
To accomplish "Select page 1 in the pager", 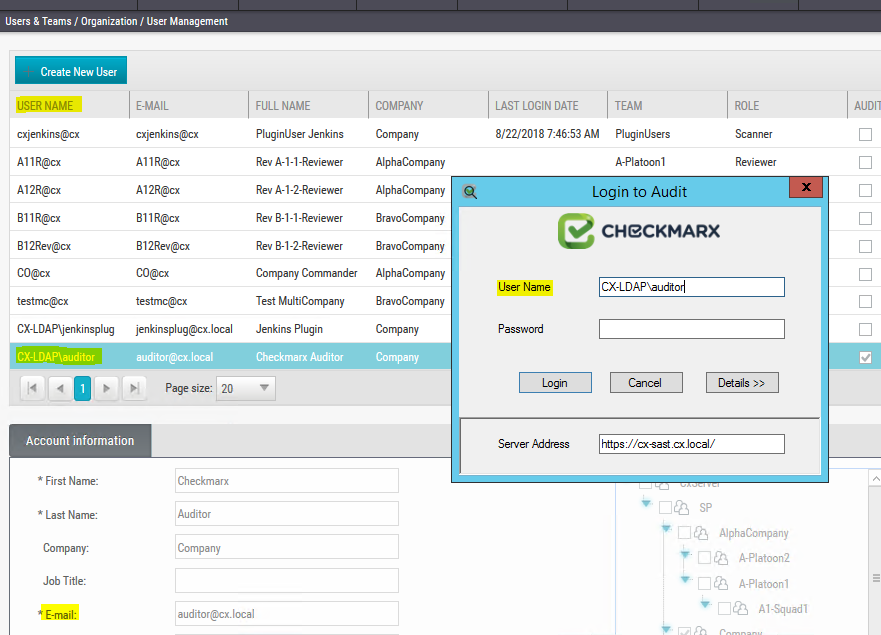I will pyautogui.click(x=83, y=388).
